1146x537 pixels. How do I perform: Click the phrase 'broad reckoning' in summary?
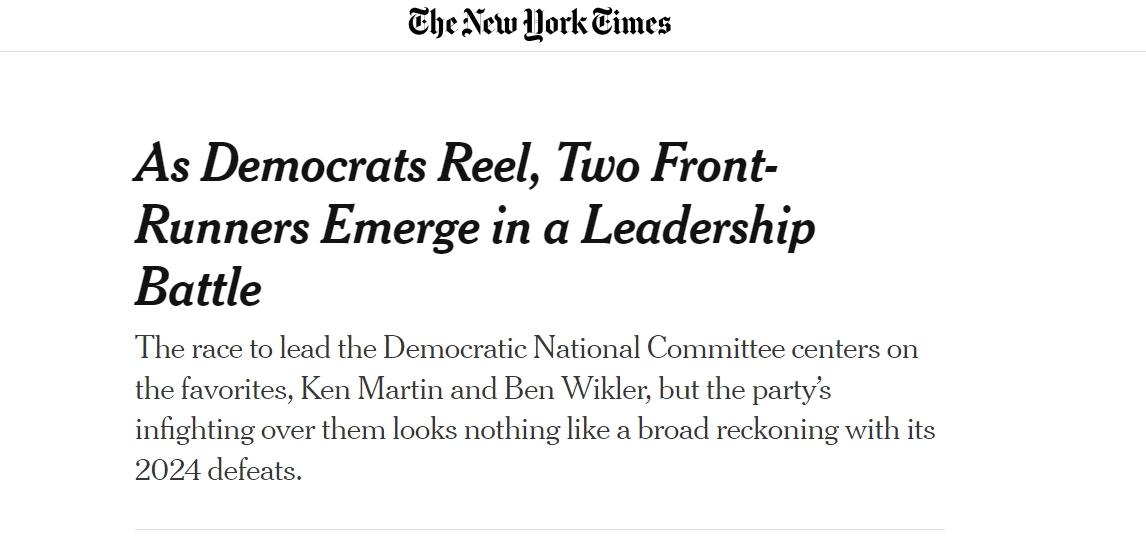[x=738, y=431]
